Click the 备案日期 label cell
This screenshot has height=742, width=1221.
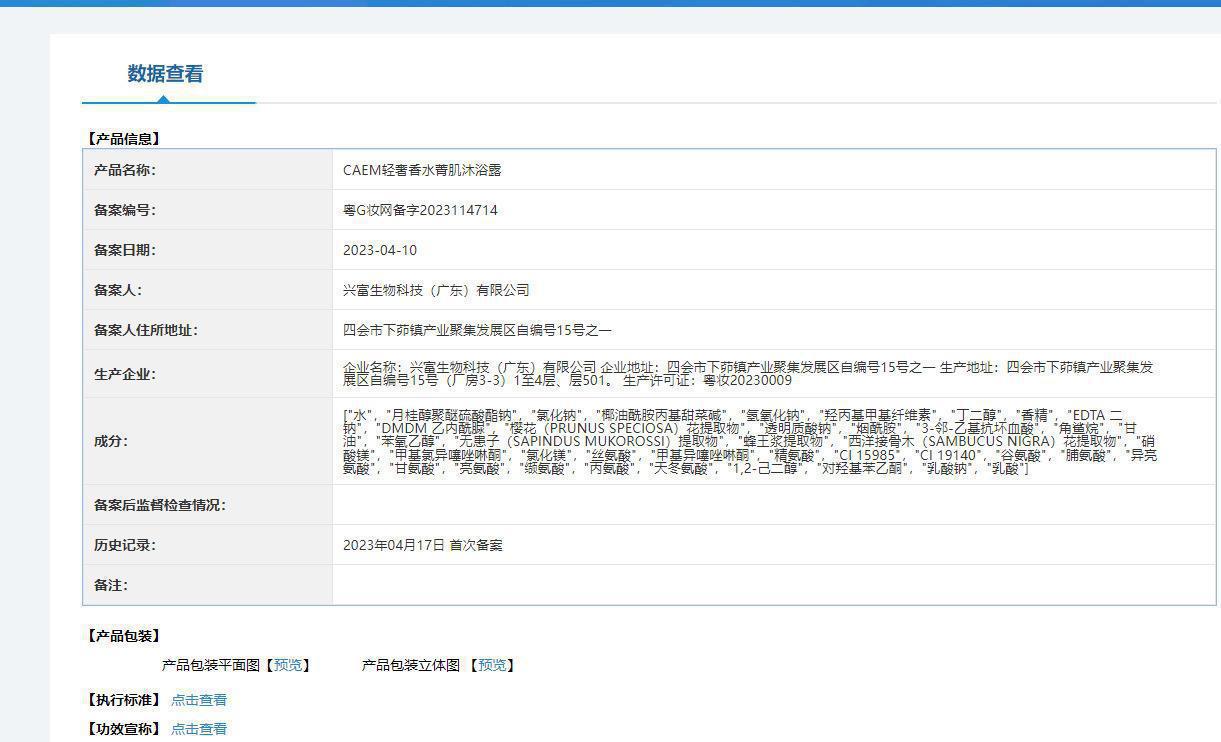208,250
